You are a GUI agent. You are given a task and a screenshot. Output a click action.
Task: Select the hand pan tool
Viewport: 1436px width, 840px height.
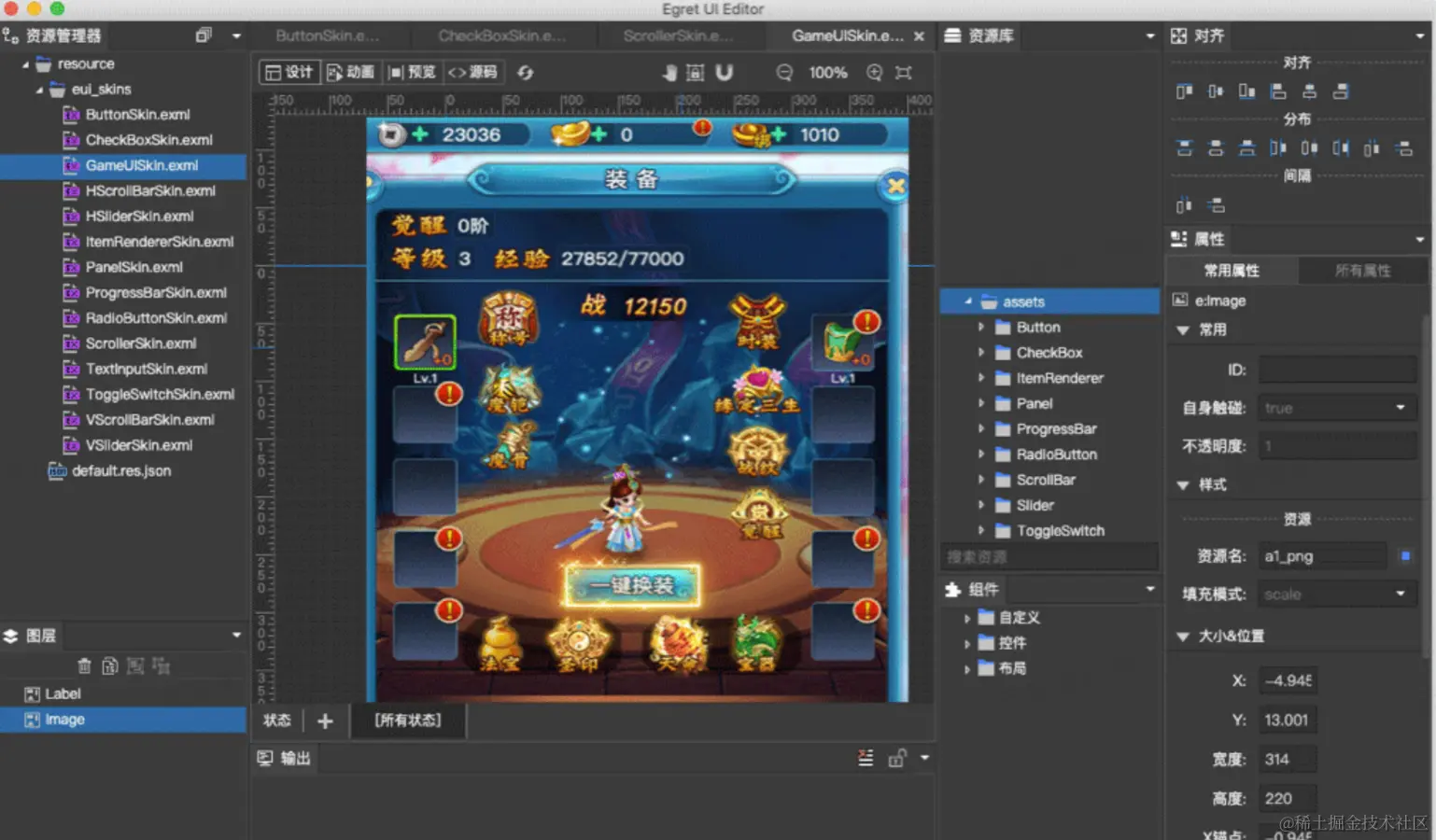point(669,73)
